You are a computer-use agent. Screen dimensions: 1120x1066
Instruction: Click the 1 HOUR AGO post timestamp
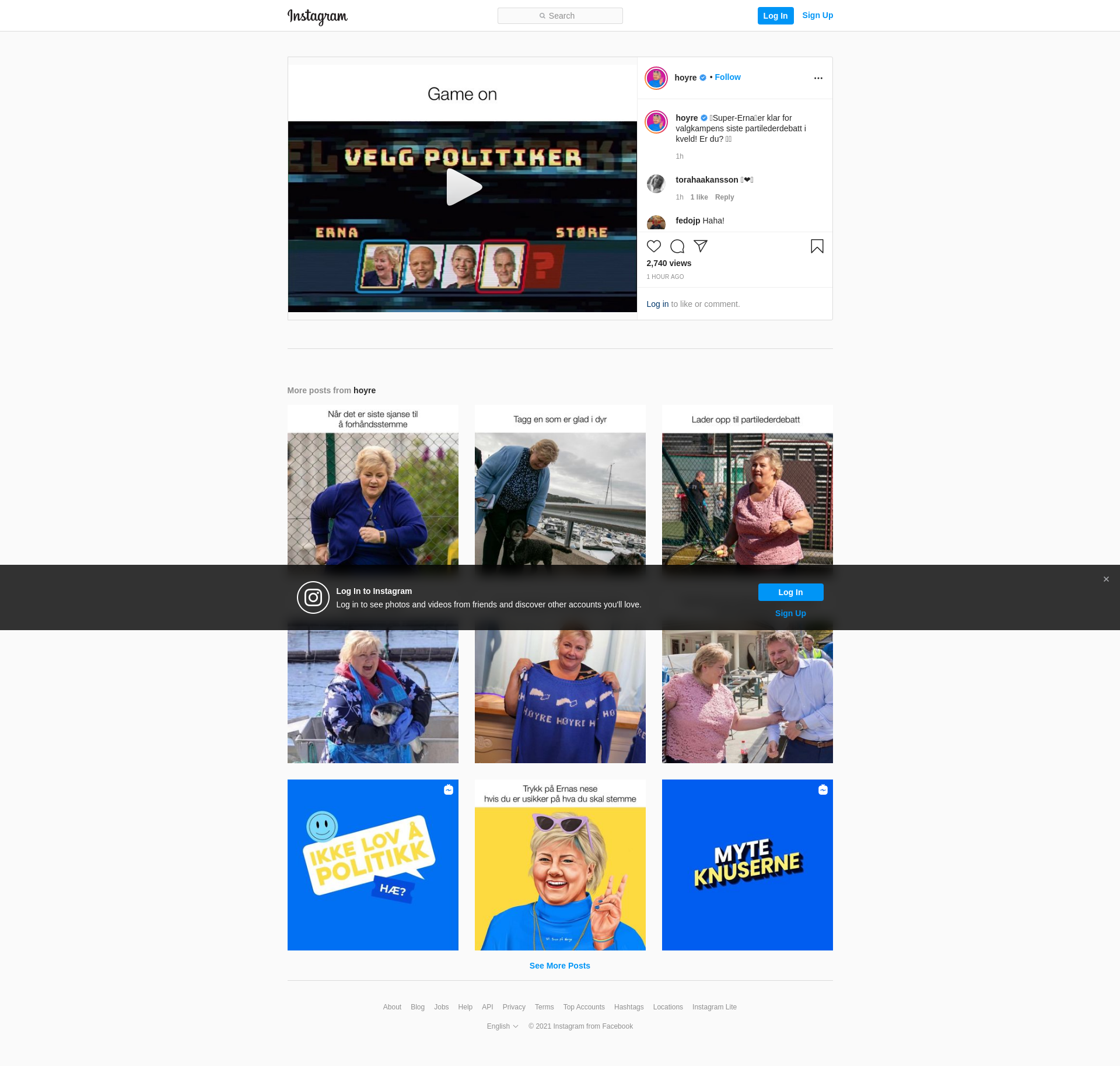pyautogui.click(x=665, y=277)
